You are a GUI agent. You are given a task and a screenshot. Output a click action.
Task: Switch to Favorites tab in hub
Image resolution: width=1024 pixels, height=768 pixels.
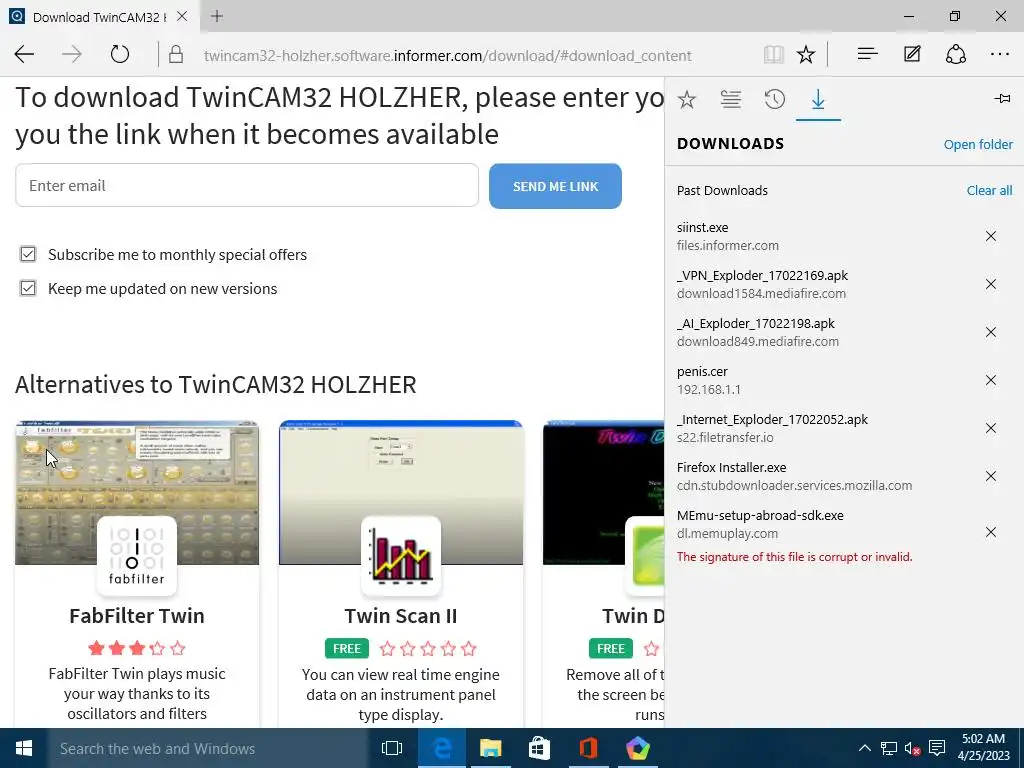coord(686,100)
